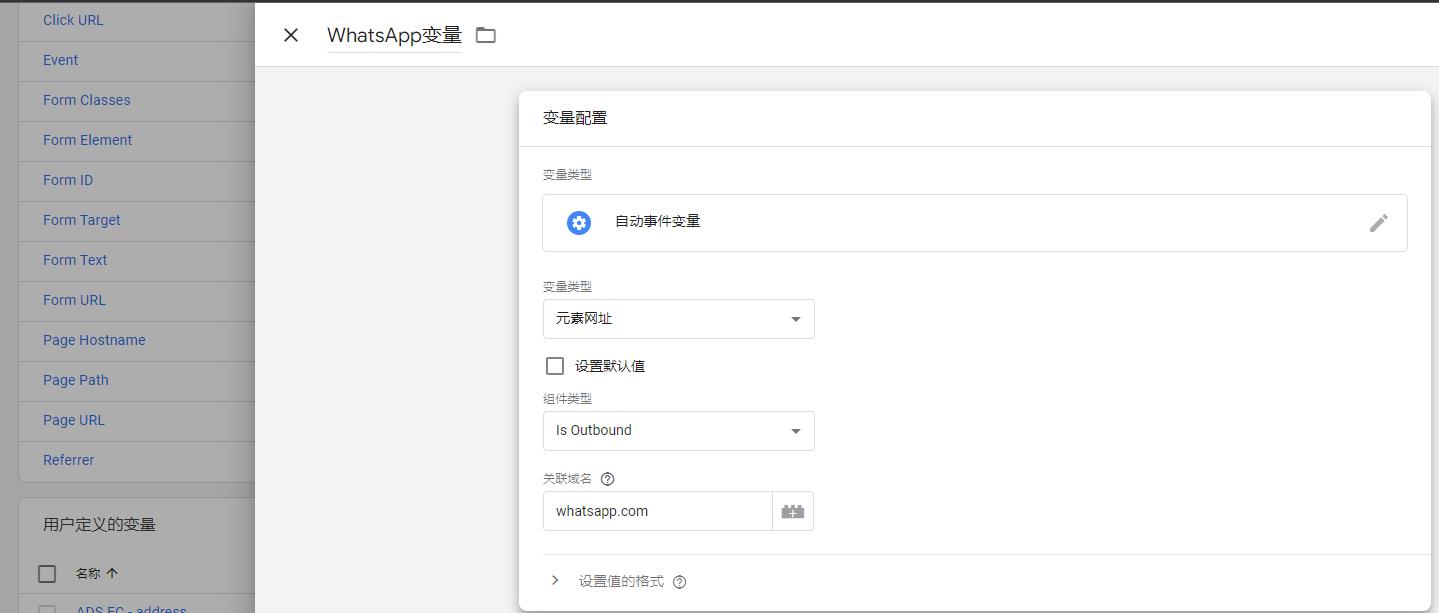1439x613 pixels.
Task: Expand the 设置值的格式 section
Action: click(555, 581)
